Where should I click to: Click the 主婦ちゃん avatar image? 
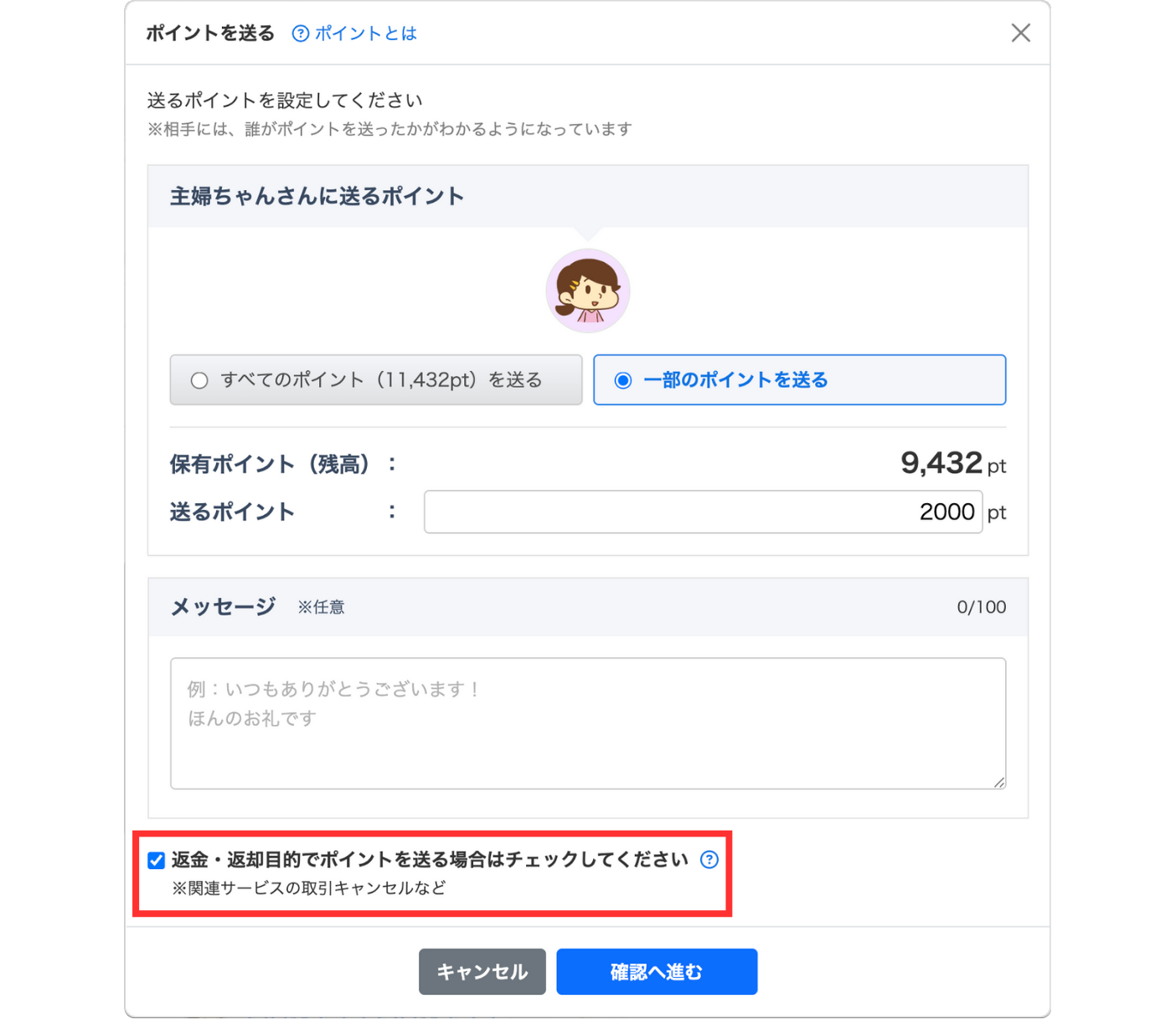click(x=587, y=291)
